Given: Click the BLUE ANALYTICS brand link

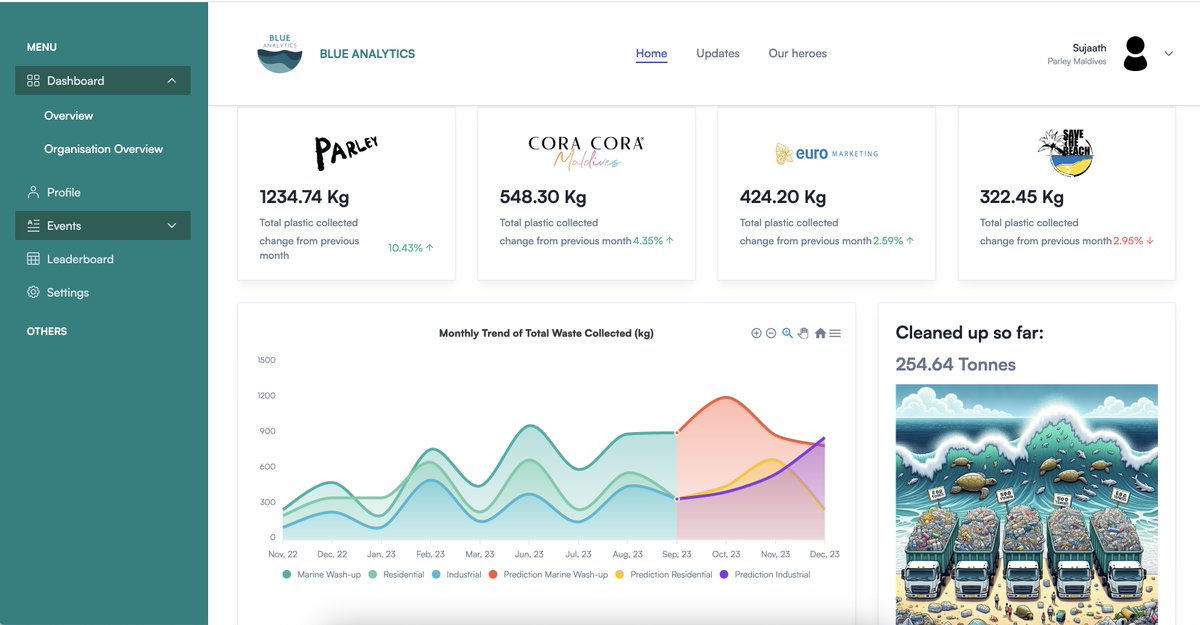Looking at the screenshot, I should (x=367, y=54).
